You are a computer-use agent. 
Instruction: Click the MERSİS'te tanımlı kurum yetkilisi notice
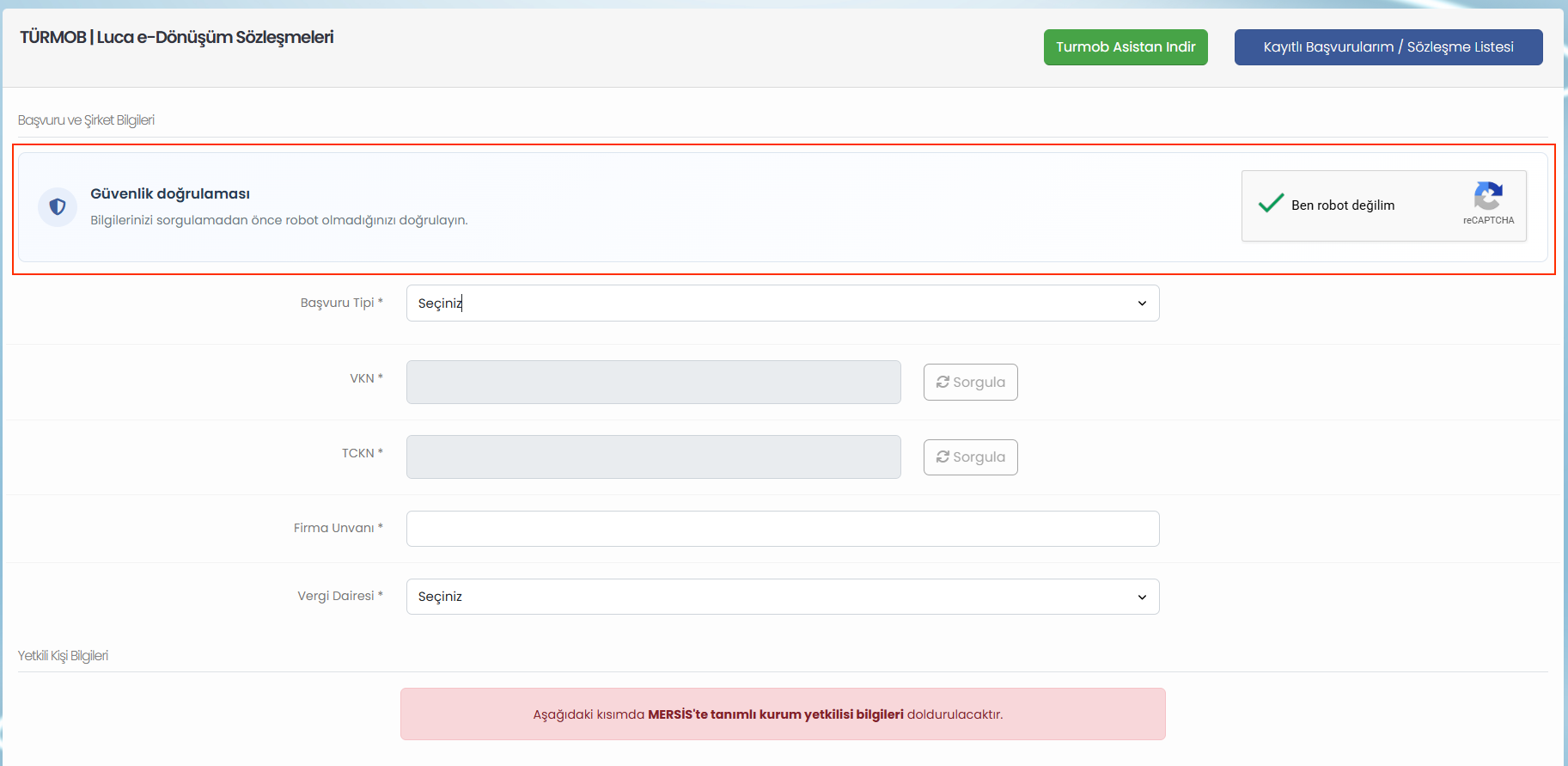783,714
